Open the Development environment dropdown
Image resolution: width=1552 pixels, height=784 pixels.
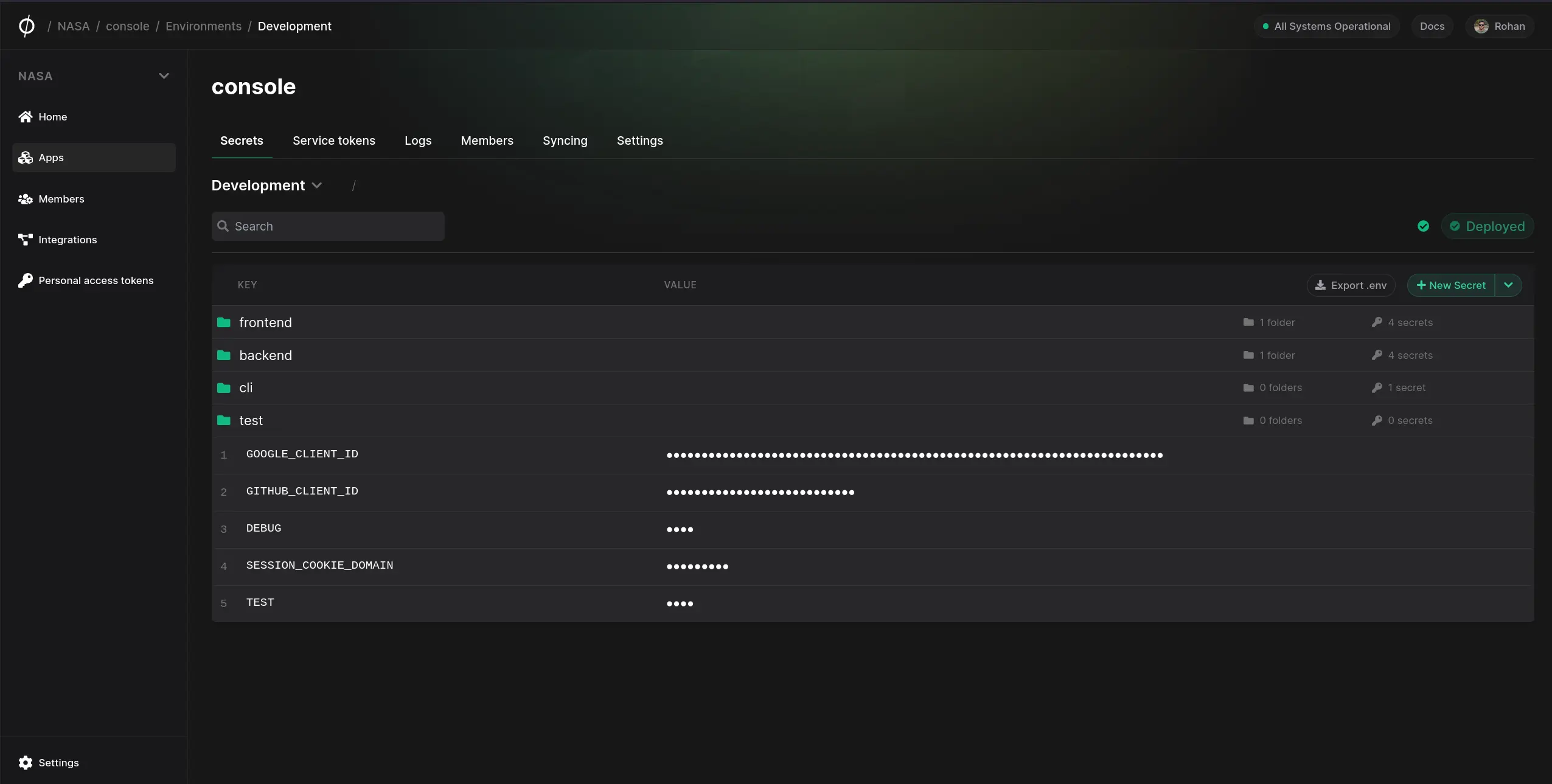(266, 186)
